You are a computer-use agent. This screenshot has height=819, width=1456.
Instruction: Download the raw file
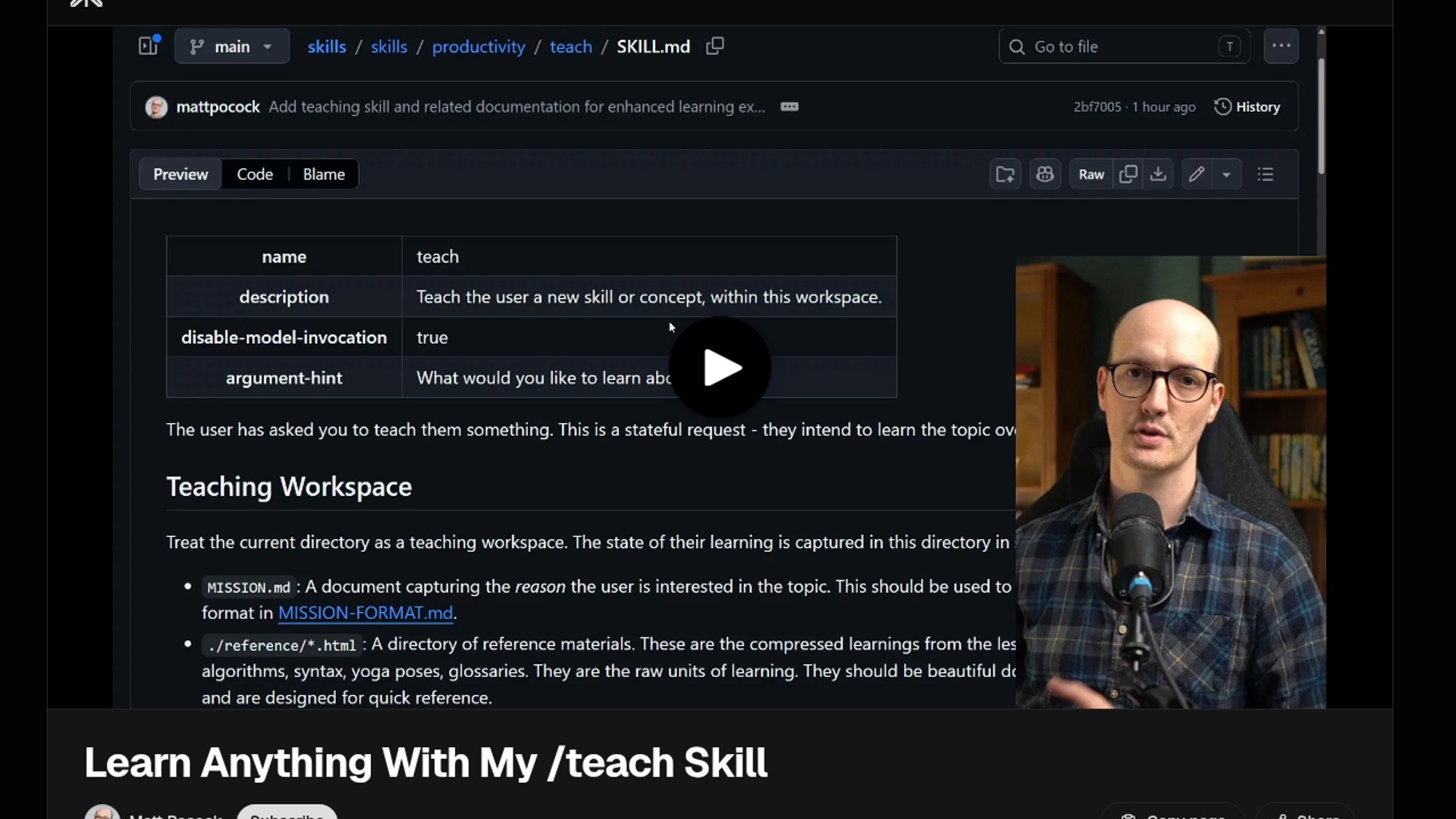(x=1158, y=174)
